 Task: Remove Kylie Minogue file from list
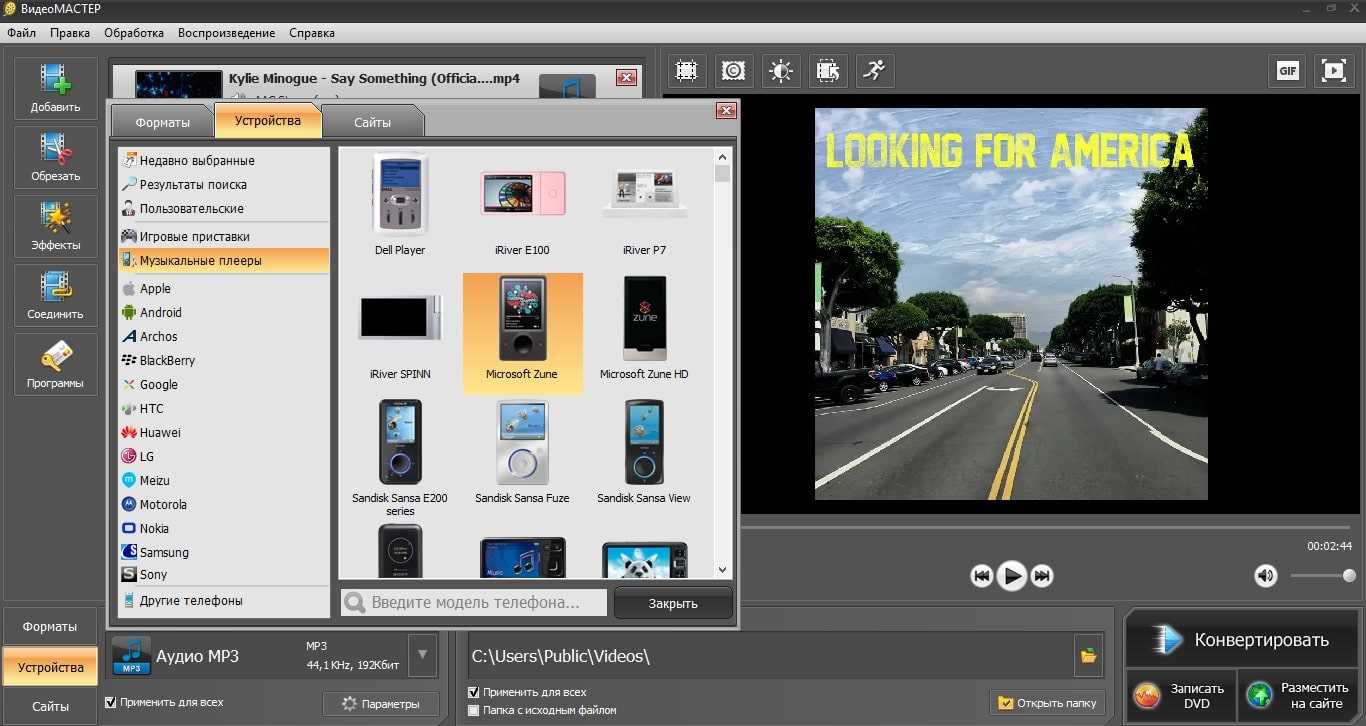coord(626,78)
